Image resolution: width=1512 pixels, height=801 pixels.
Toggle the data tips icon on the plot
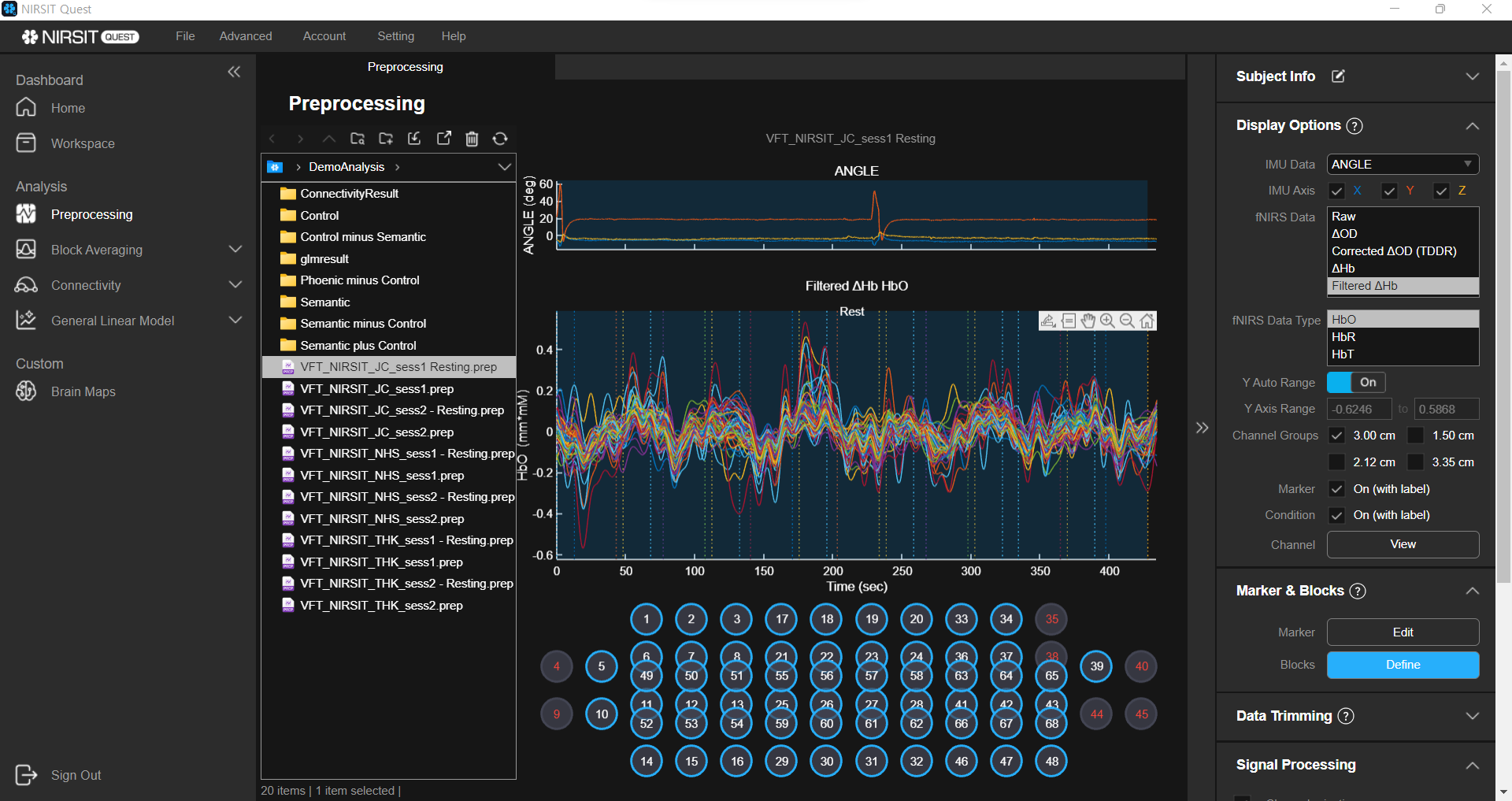click(1069, 321)
